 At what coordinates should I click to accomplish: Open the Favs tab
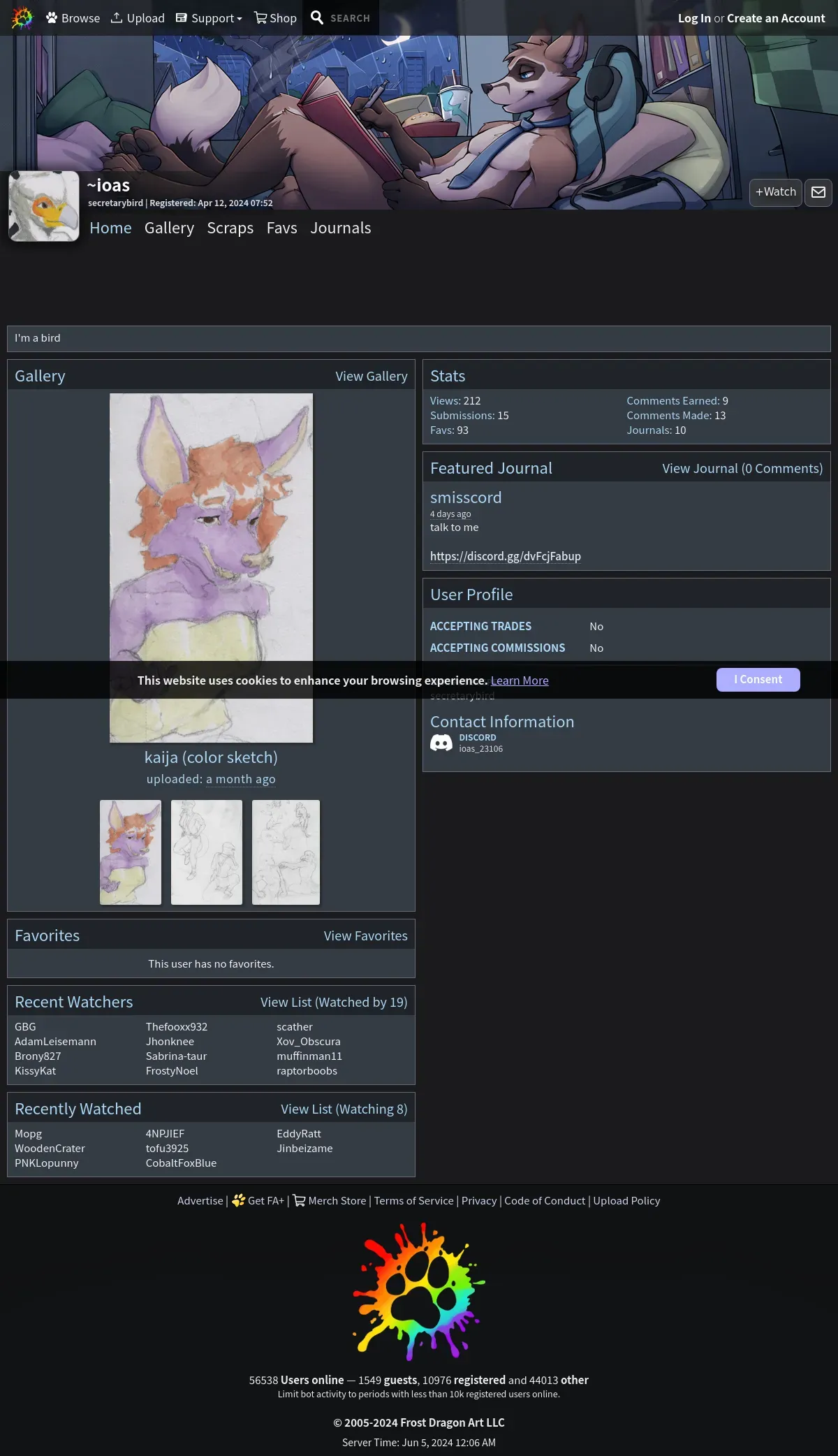click(282, 228)
